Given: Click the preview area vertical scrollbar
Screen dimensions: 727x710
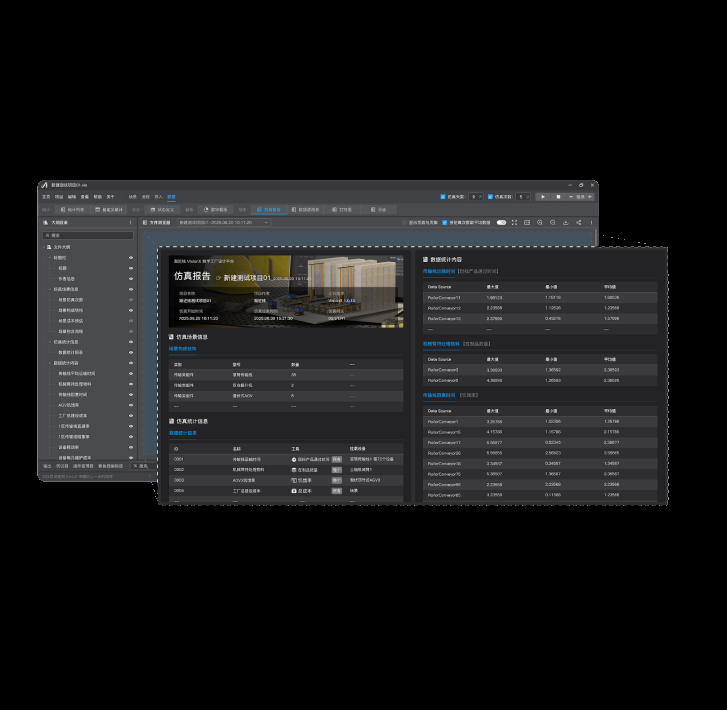Looking at the screenshot, I should click(595, 237).
